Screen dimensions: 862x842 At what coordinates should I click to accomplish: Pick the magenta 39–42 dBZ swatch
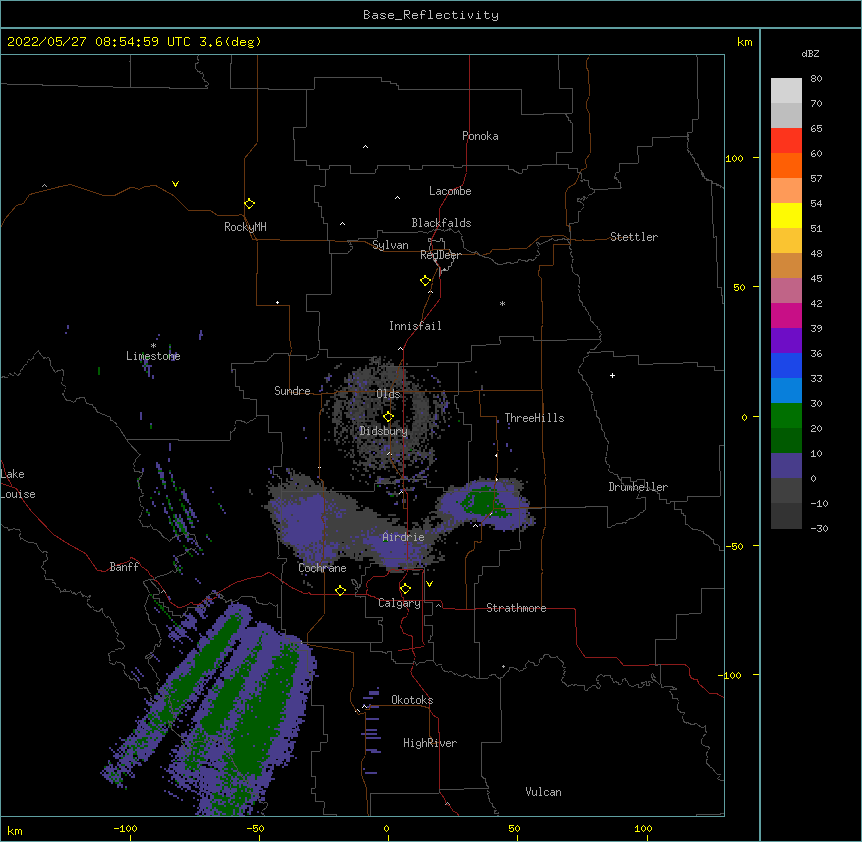tap(786, 315)
